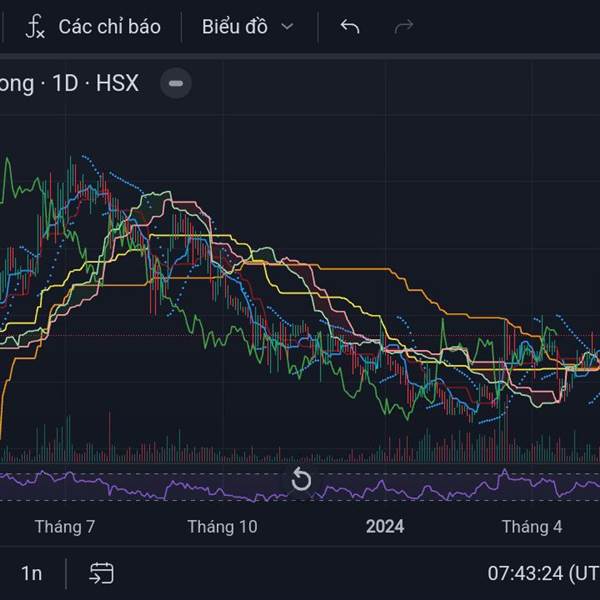Click the 07:43:24 clock timezone
The image size is (600, 600).
(543, 573)
